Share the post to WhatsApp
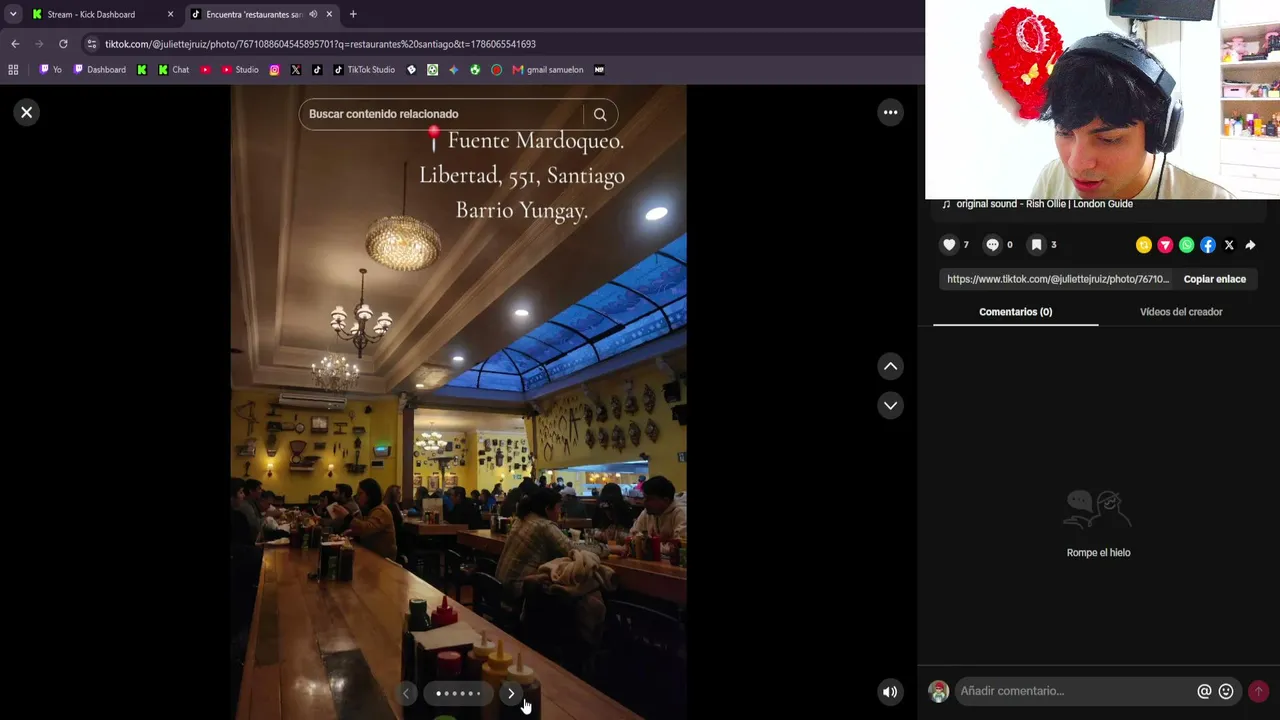1280x720 pixels. click(x=1186, y=245)
